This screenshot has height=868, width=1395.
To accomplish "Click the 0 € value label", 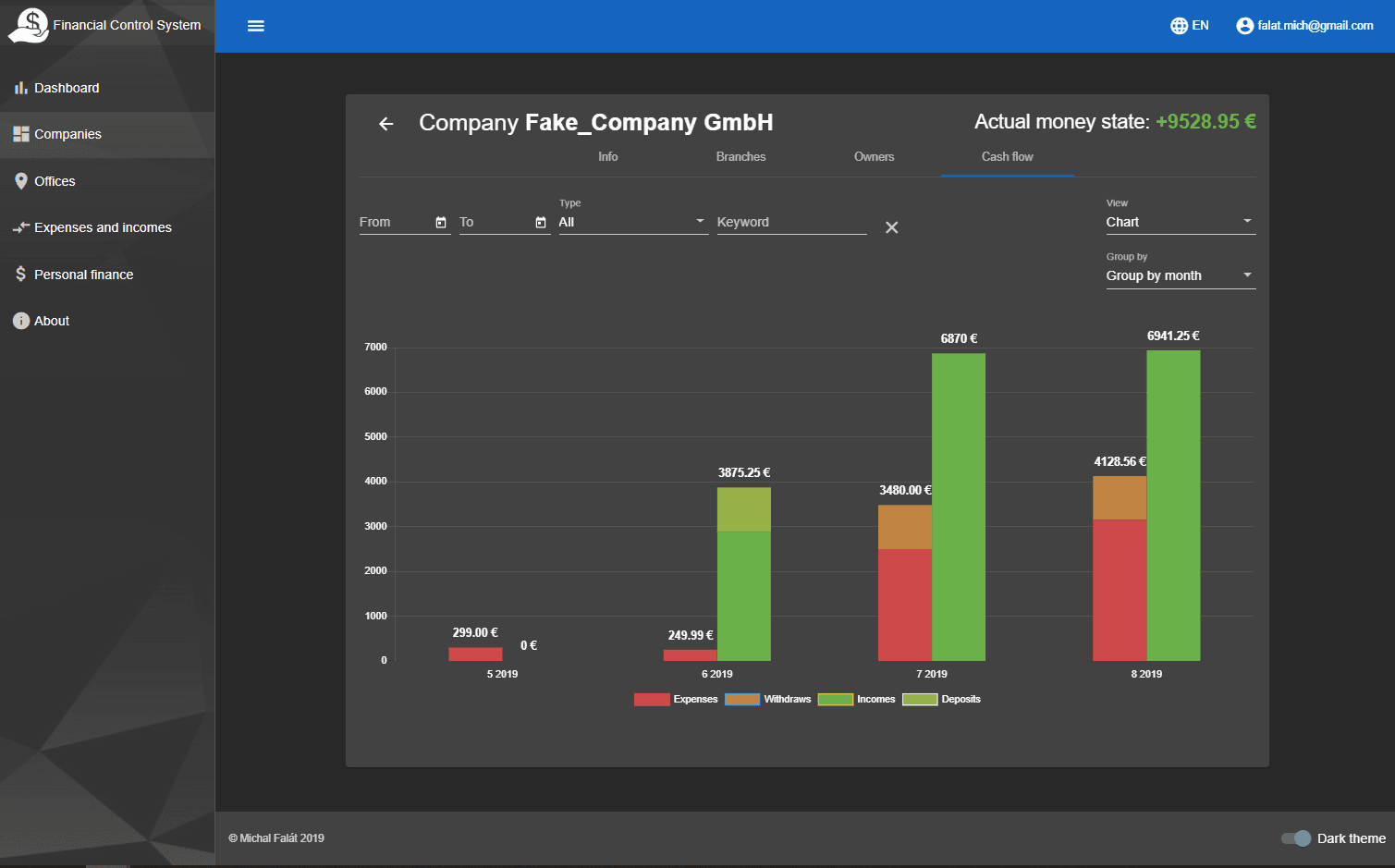I will click(x=529, y=645).
